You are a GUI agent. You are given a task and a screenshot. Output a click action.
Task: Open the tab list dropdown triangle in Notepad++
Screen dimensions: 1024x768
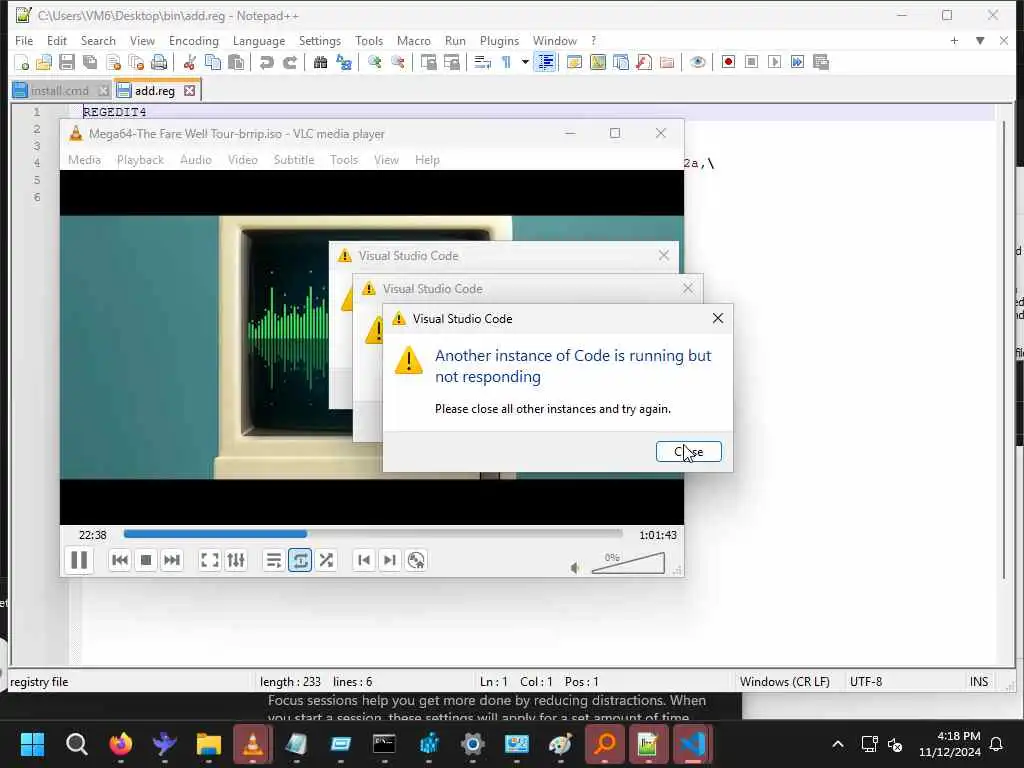pyautogui.click(x=980, y=40)
